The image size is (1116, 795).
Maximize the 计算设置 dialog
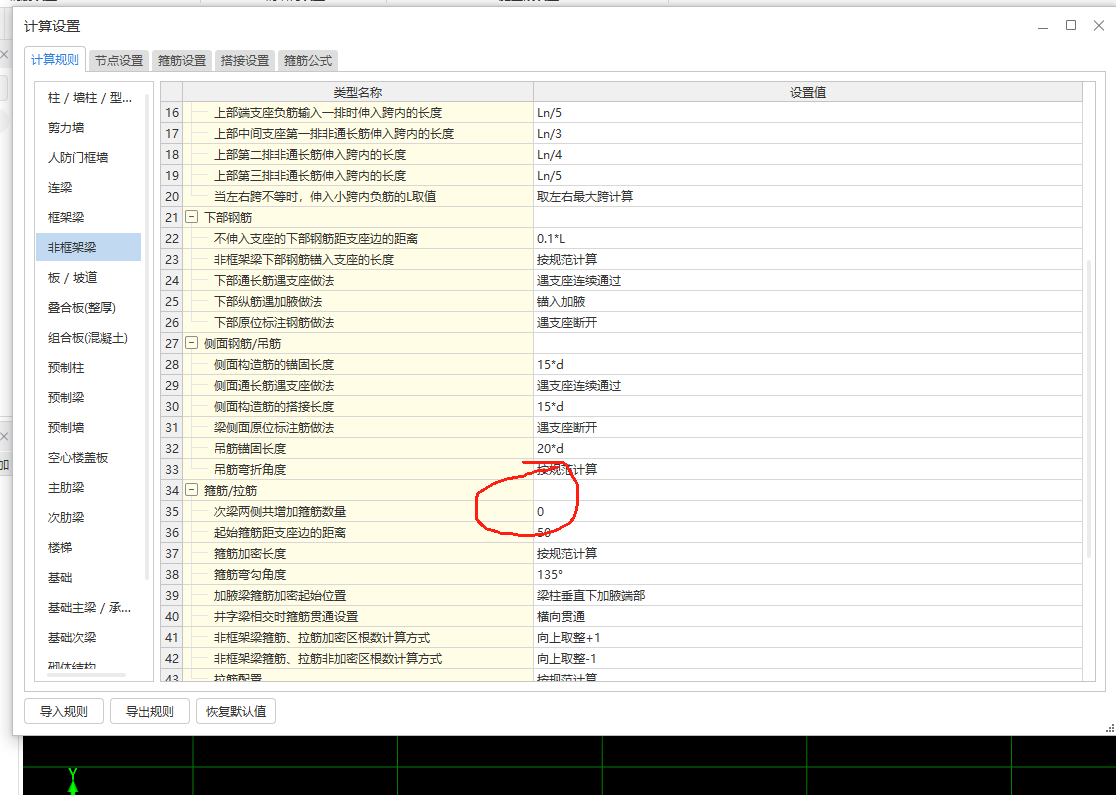click(x=1070, y=26)
